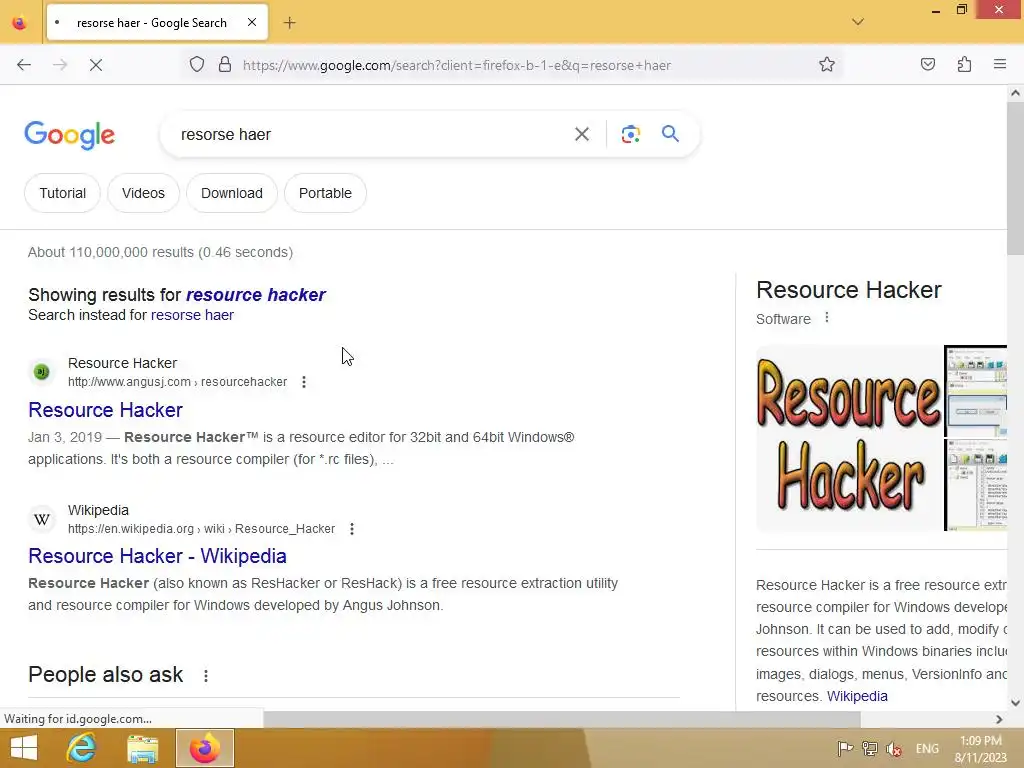1024x768 pixels.
Task: Open the Firefox application menu
Action: pyautogui.click(x=1000, y=65)
